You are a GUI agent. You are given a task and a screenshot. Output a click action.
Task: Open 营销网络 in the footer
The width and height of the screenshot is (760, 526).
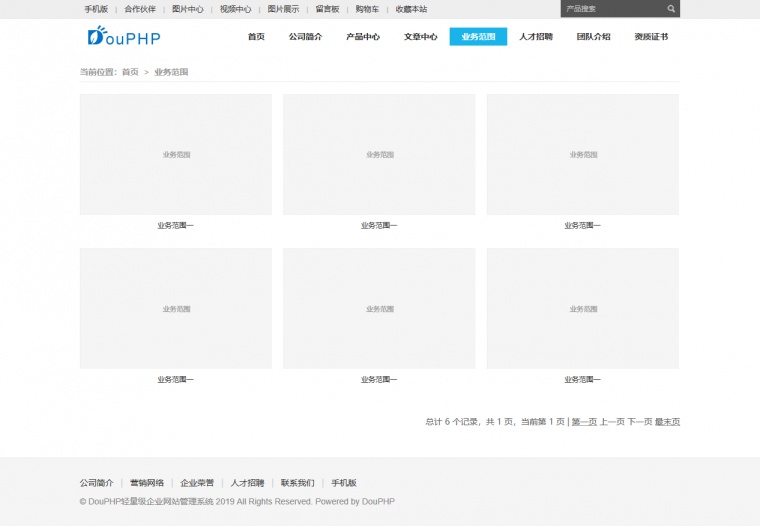coord(147,483)
